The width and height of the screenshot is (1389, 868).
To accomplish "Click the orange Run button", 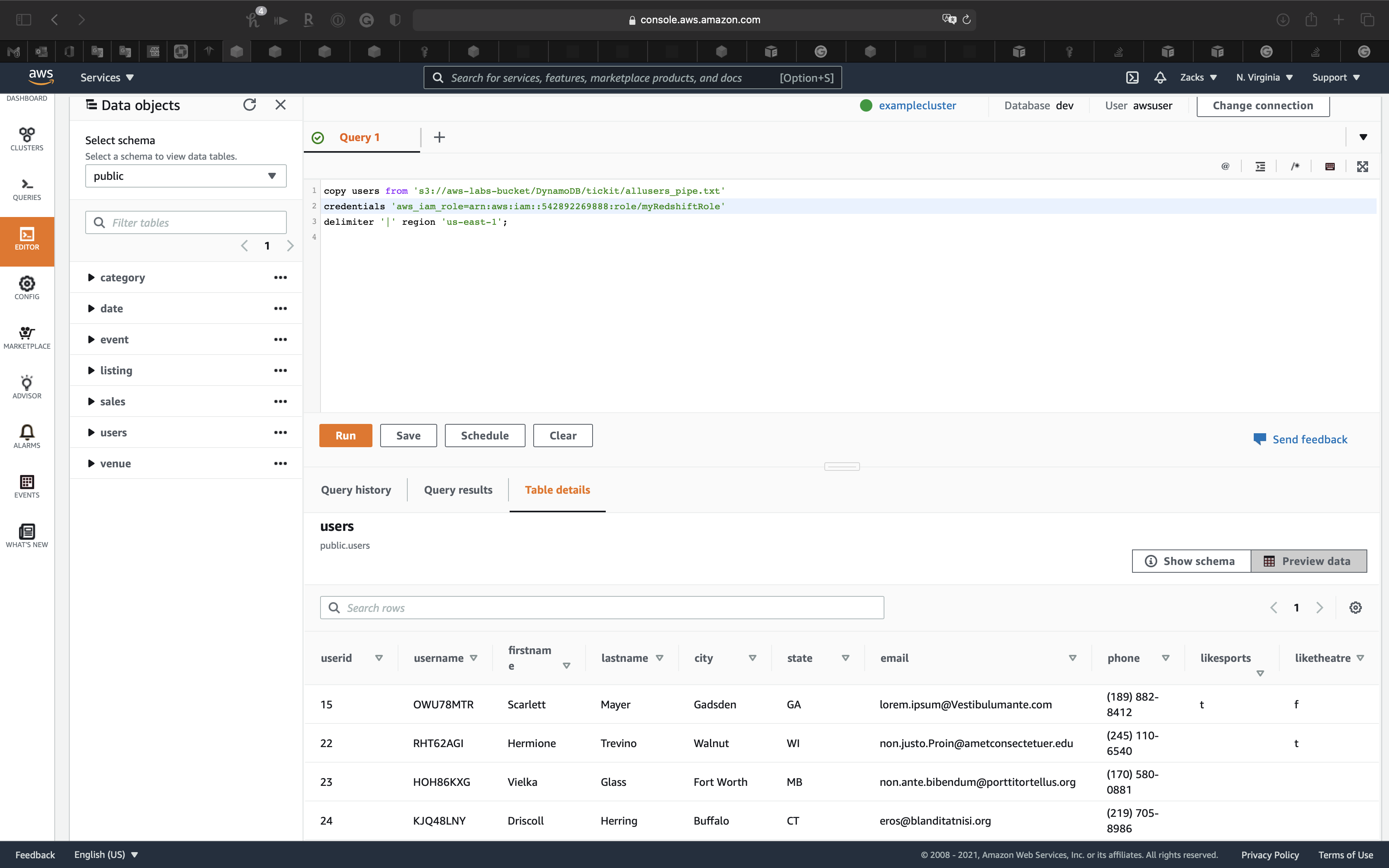I will coord(346,435).
